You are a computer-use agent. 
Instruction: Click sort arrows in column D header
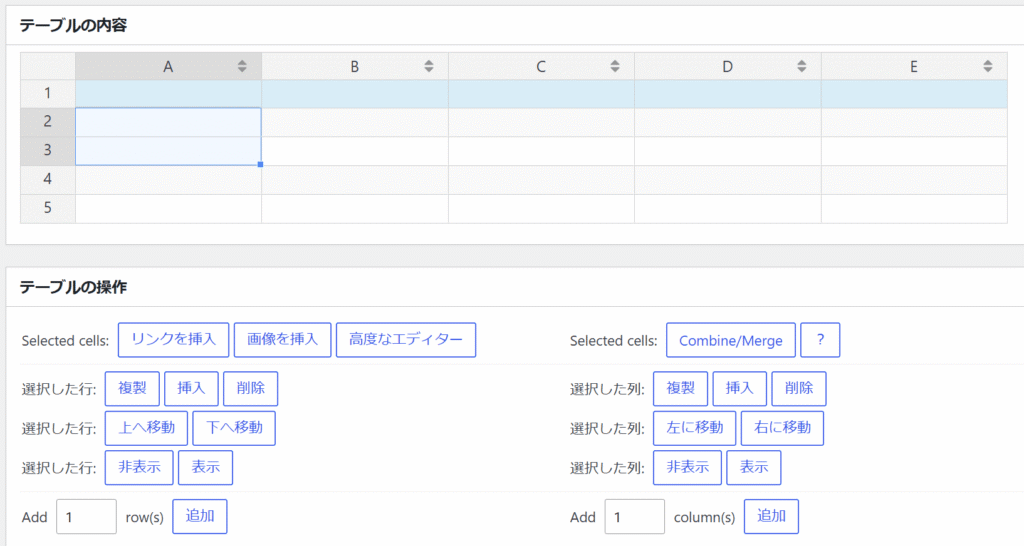coord(801,67)
